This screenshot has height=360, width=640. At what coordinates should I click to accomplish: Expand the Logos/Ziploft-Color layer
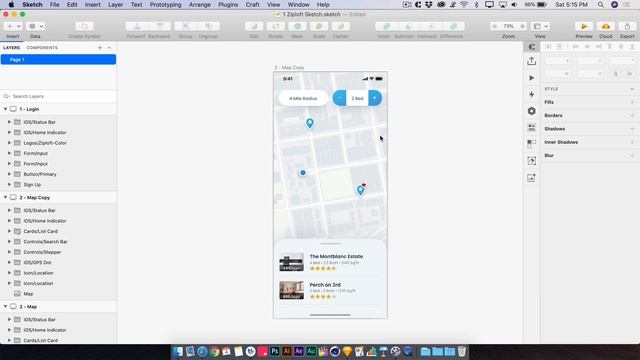coord(9,143)
